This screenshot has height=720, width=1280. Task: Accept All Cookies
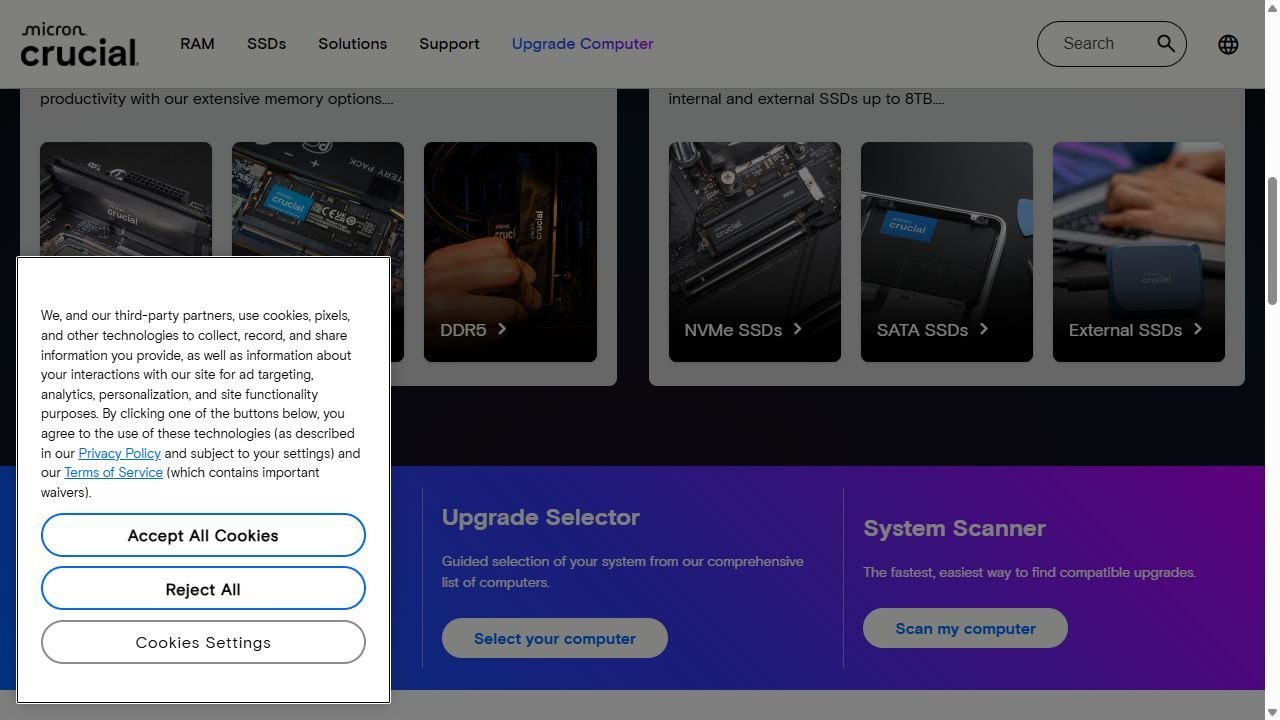[203, 535]
